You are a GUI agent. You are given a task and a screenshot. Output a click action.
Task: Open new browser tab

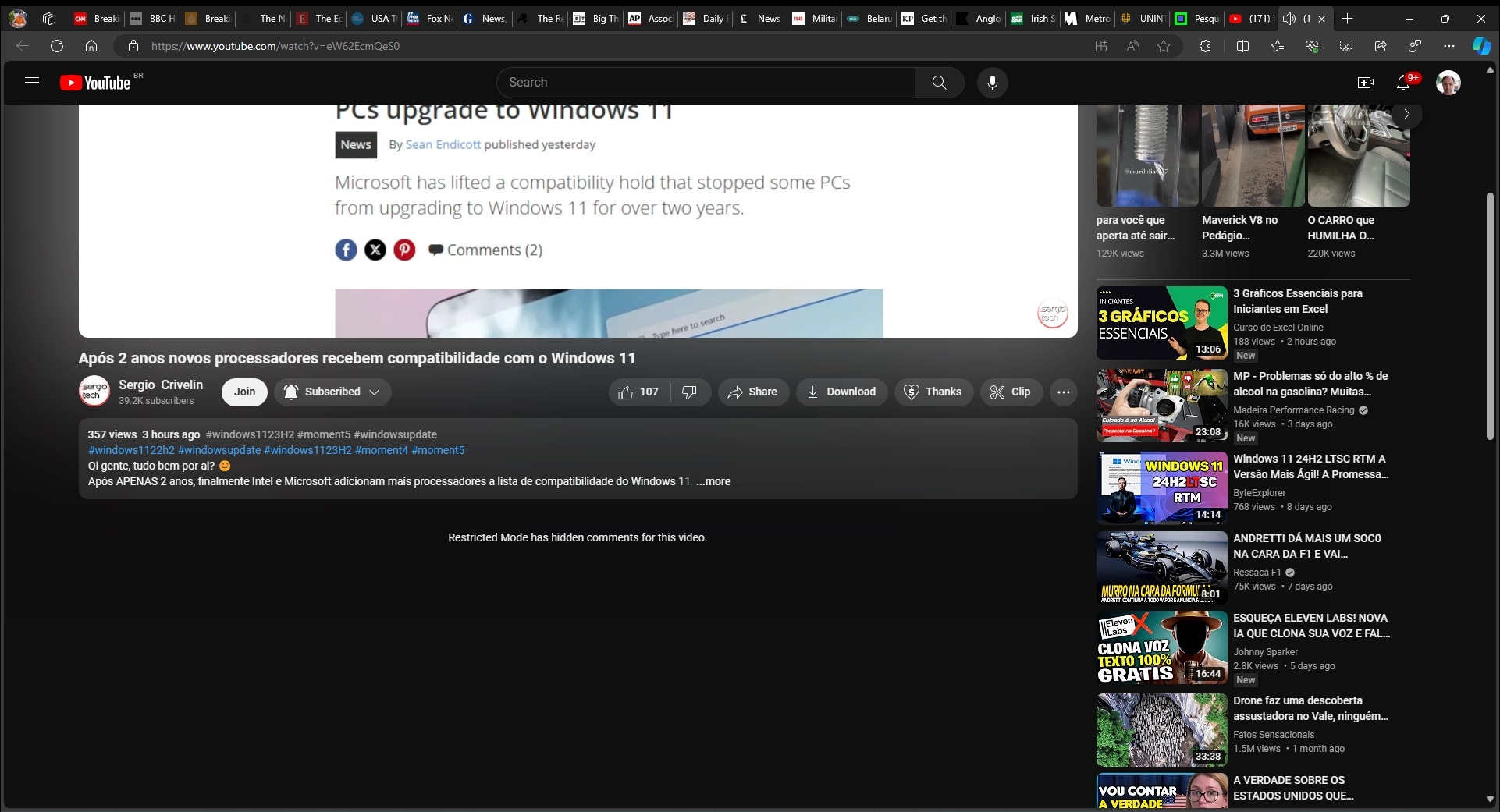pos(1347,18)
